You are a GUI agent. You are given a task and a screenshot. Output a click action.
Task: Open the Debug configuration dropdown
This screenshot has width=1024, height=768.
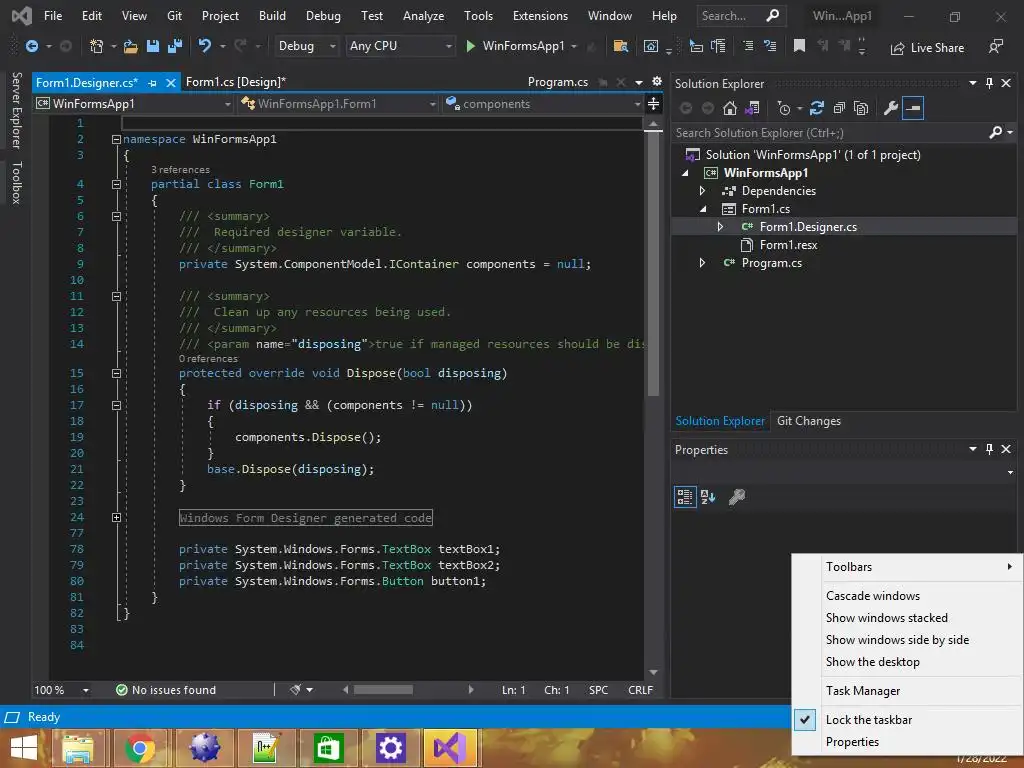click(306, 46)
